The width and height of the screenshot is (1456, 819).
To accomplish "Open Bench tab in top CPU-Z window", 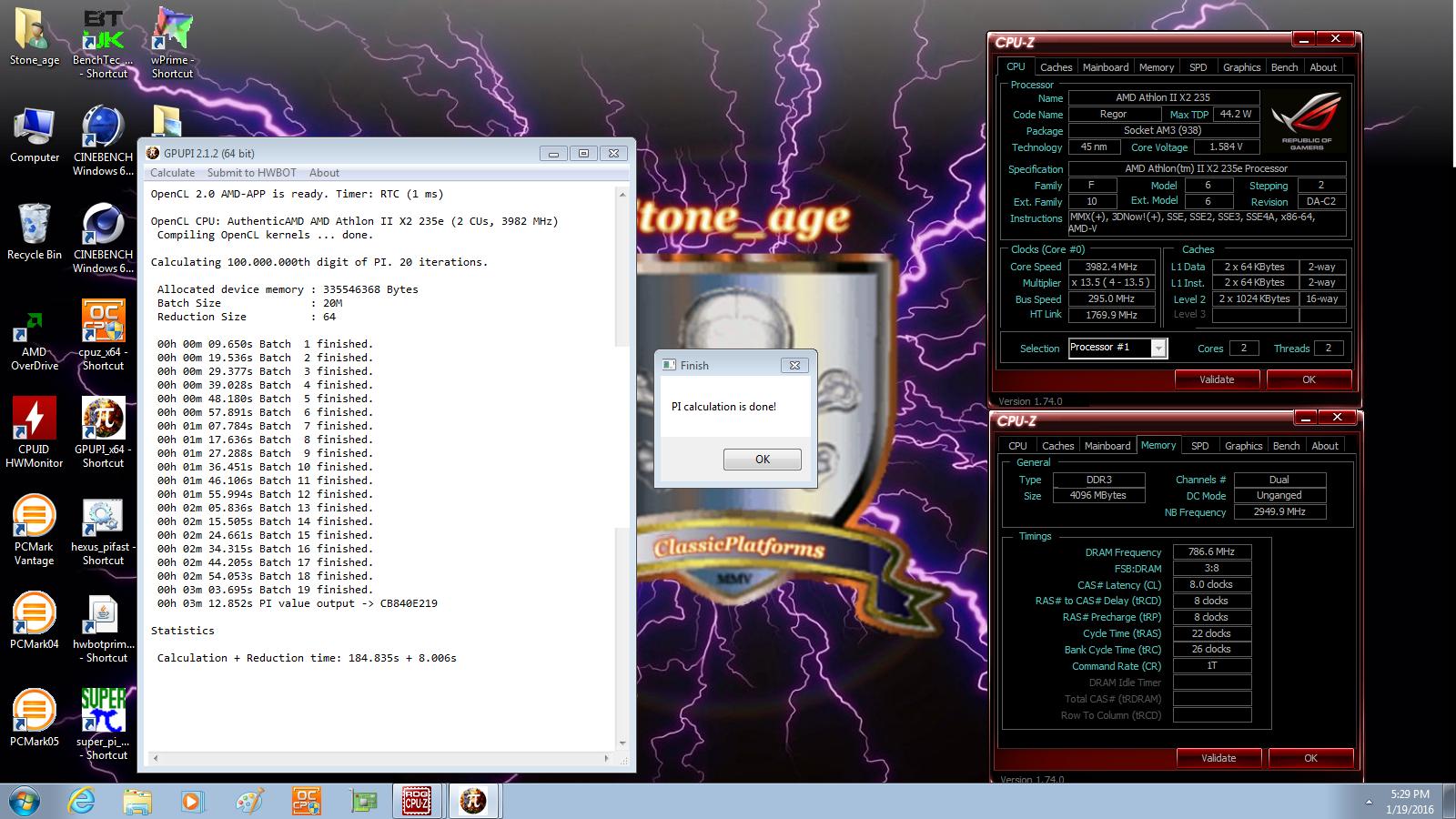I will click(x=1285, y=67).
